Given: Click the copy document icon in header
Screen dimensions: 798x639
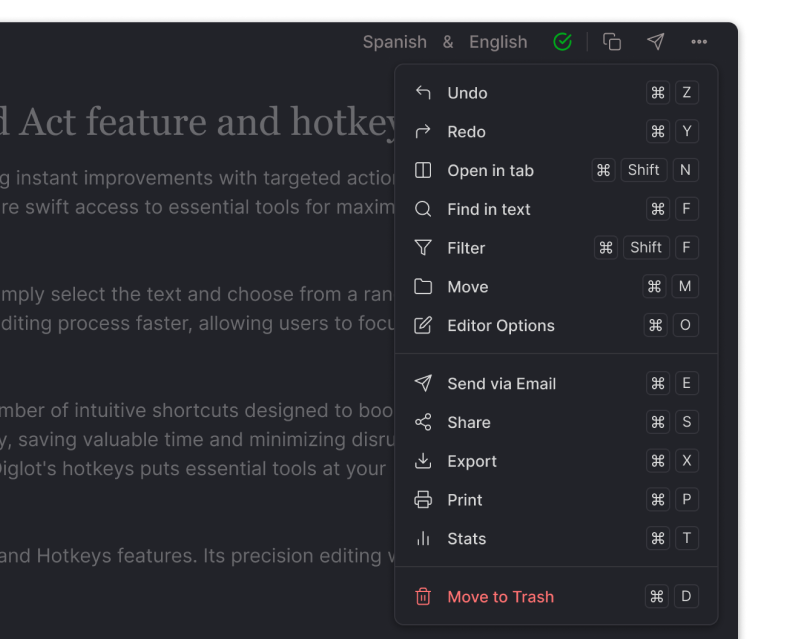Looking at the screenshot, I should point(612,42).
